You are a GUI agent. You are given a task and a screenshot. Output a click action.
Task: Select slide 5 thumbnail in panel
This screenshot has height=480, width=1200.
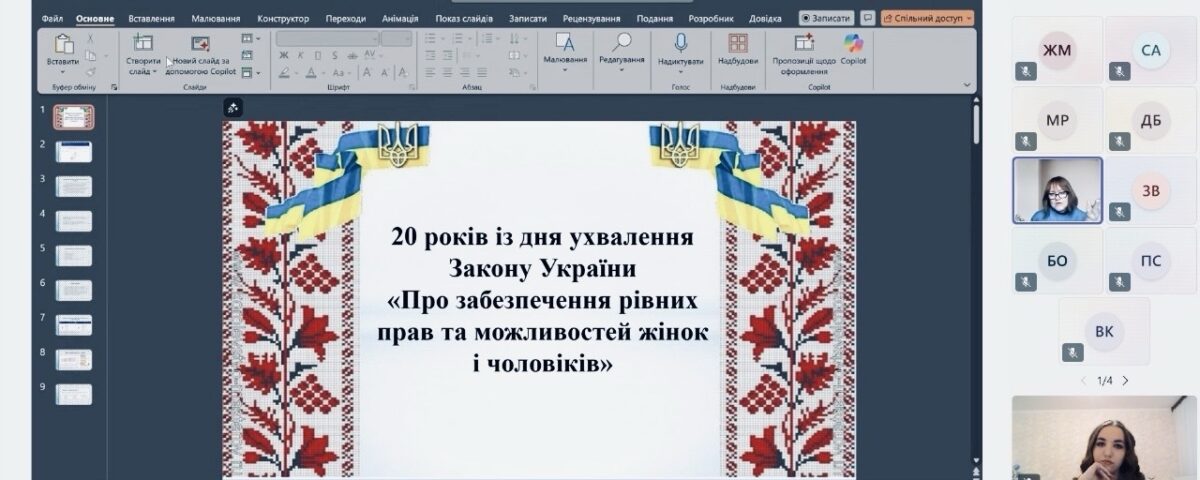tap(74, 255)
